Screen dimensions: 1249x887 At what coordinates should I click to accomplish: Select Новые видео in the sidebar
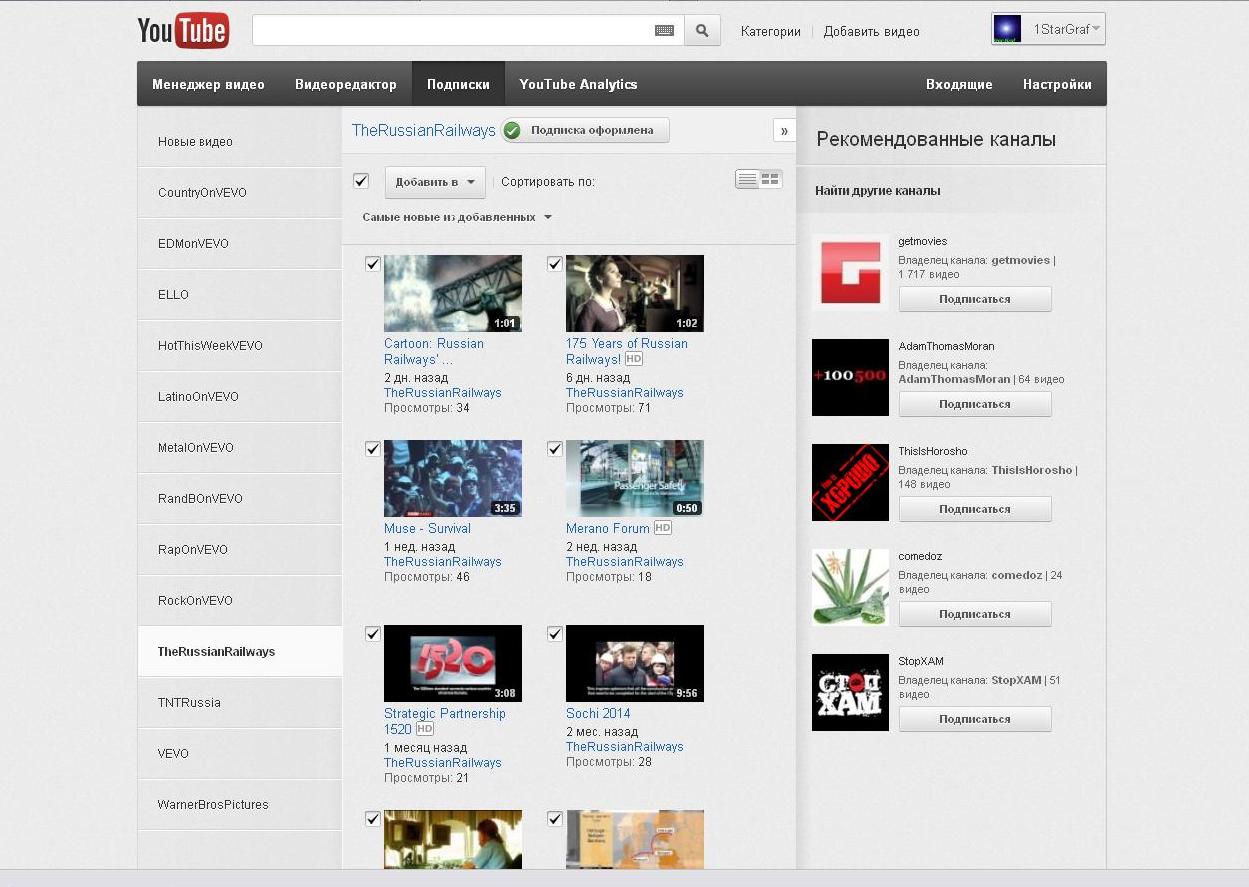240,142
